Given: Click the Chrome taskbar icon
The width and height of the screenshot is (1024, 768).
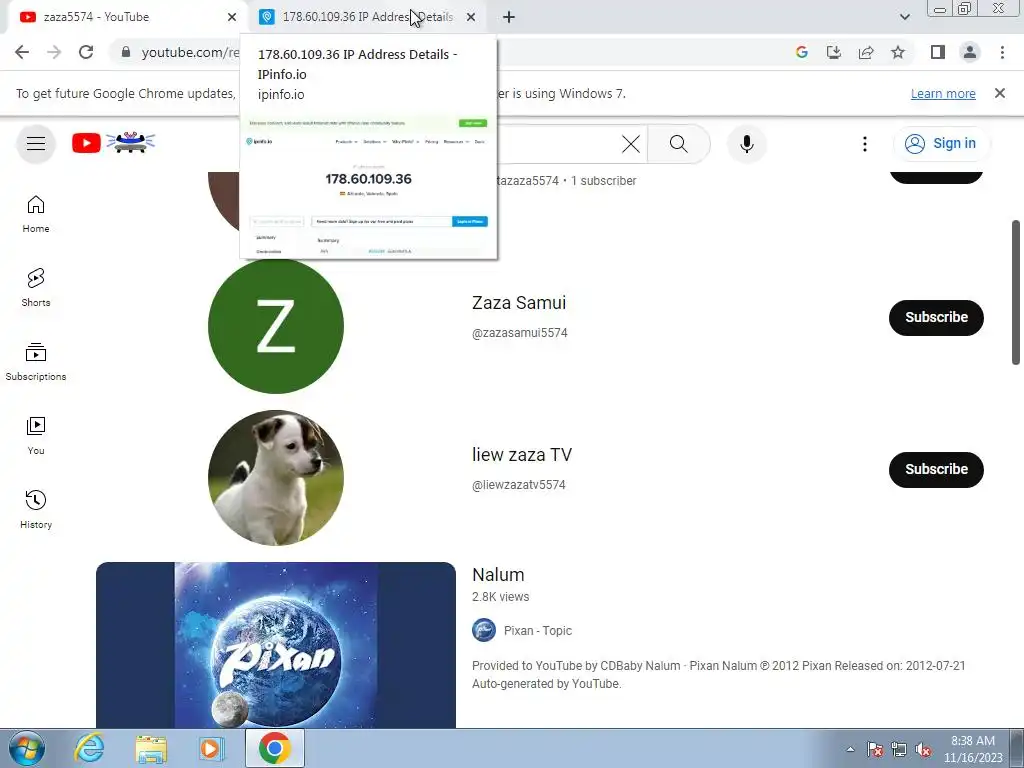Looking at the screenshot, I should click(274, 748).
